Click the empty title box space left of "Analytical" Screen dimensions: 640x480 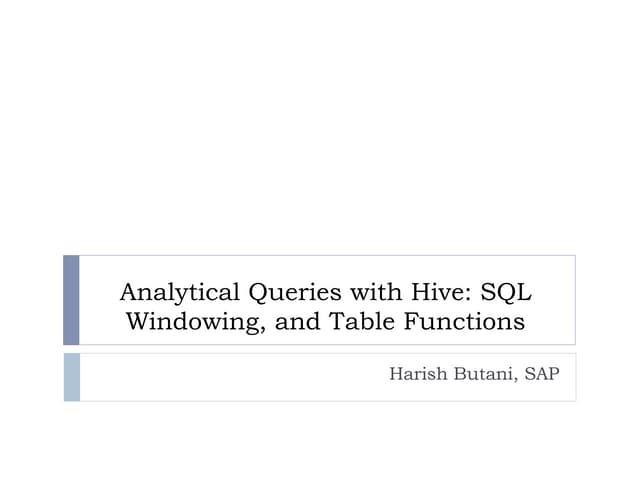pos(98,292)
